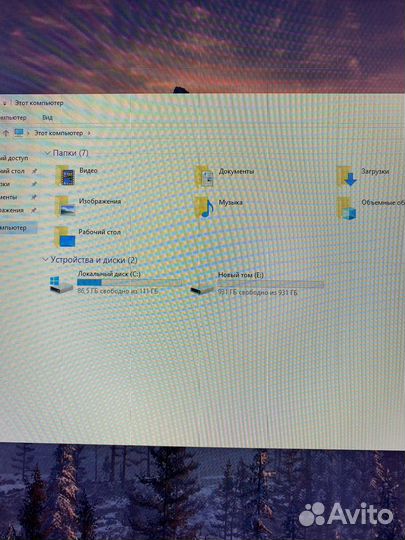Click the Локальный диск (C:) label
The image size is (405, 540).
109,274
